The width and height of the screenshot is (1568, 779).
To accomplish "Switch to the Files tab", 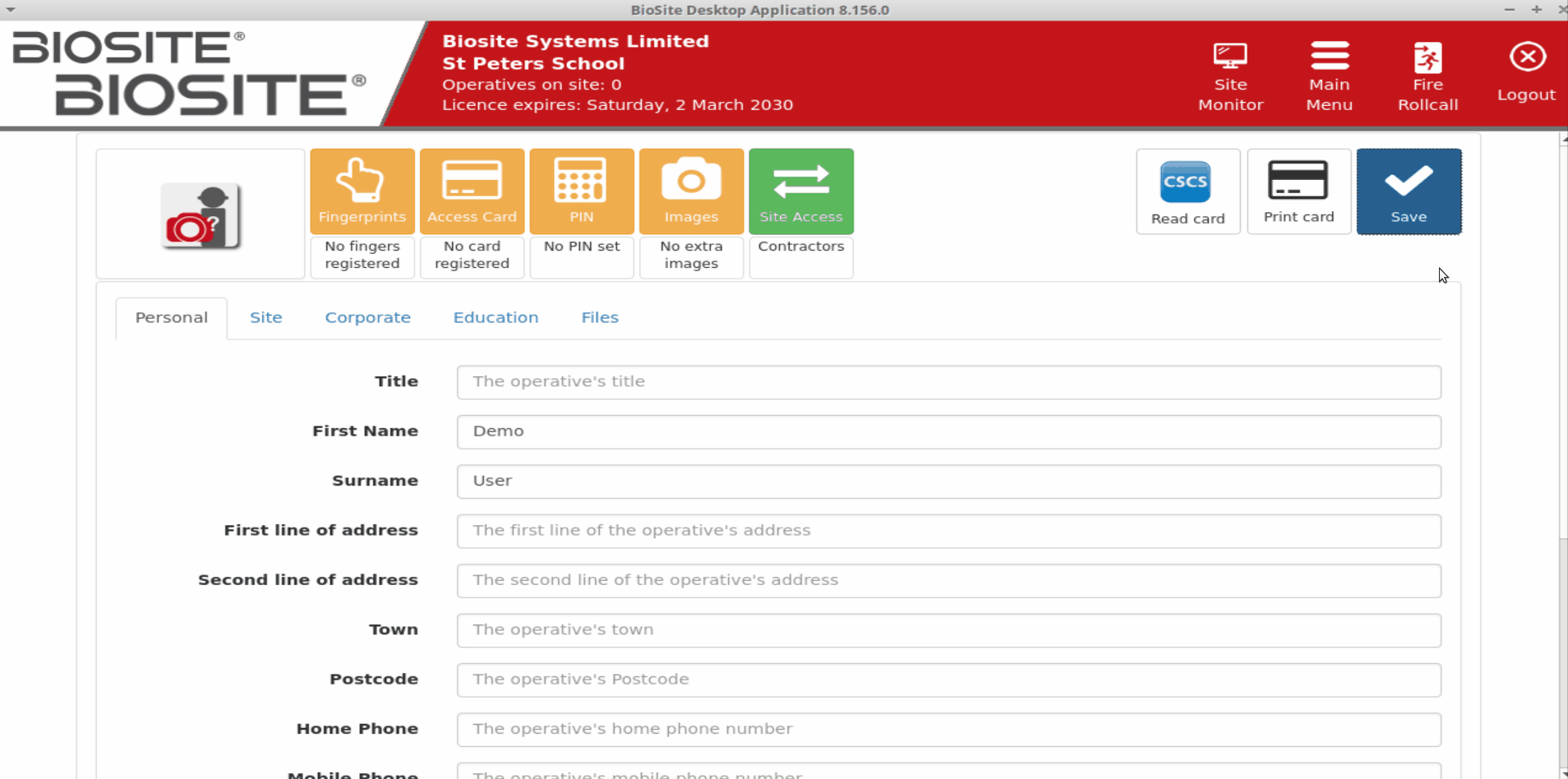I will tap(600, 318).
